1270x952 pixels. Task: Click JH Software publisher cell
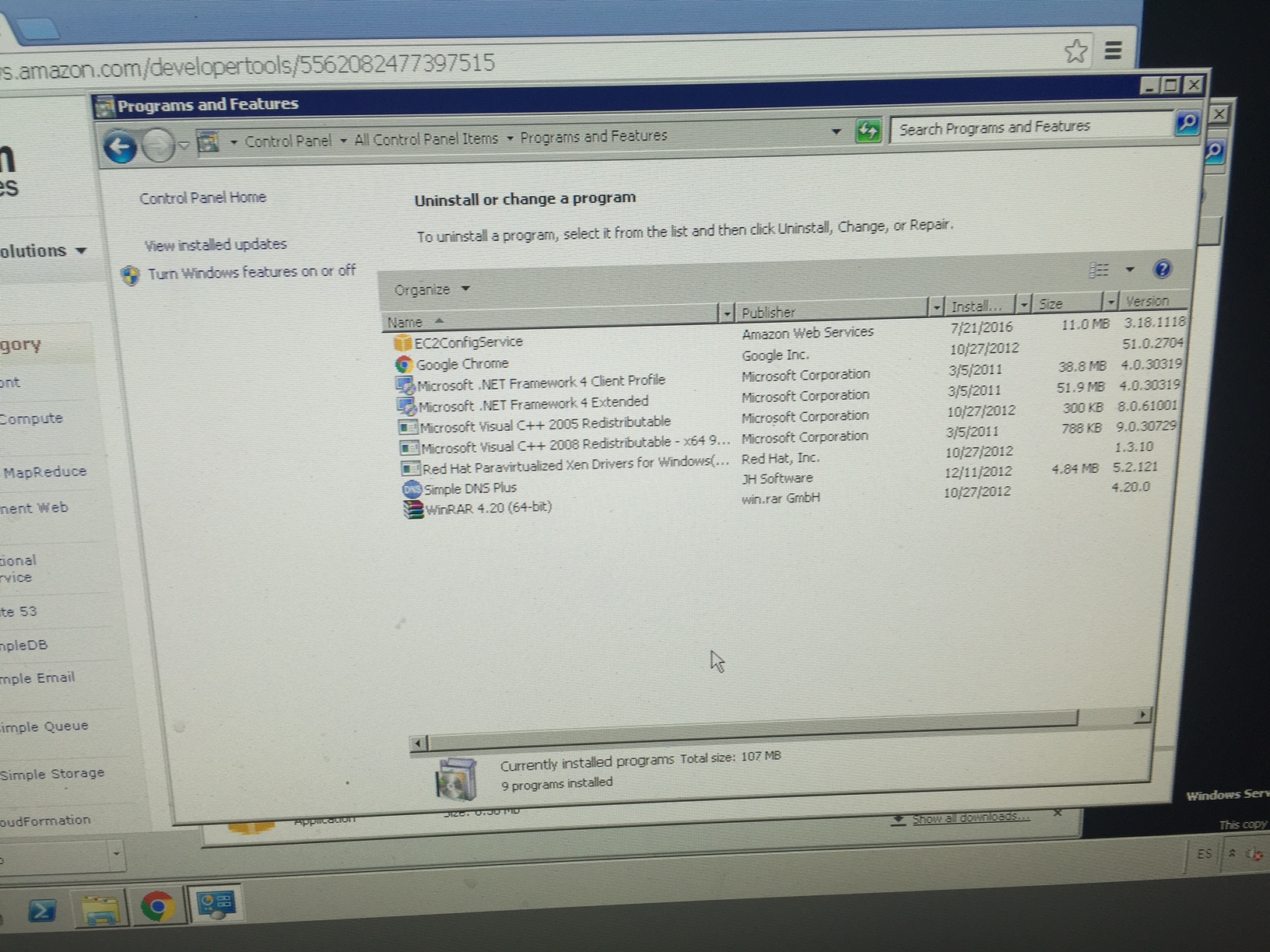point(777,479)
